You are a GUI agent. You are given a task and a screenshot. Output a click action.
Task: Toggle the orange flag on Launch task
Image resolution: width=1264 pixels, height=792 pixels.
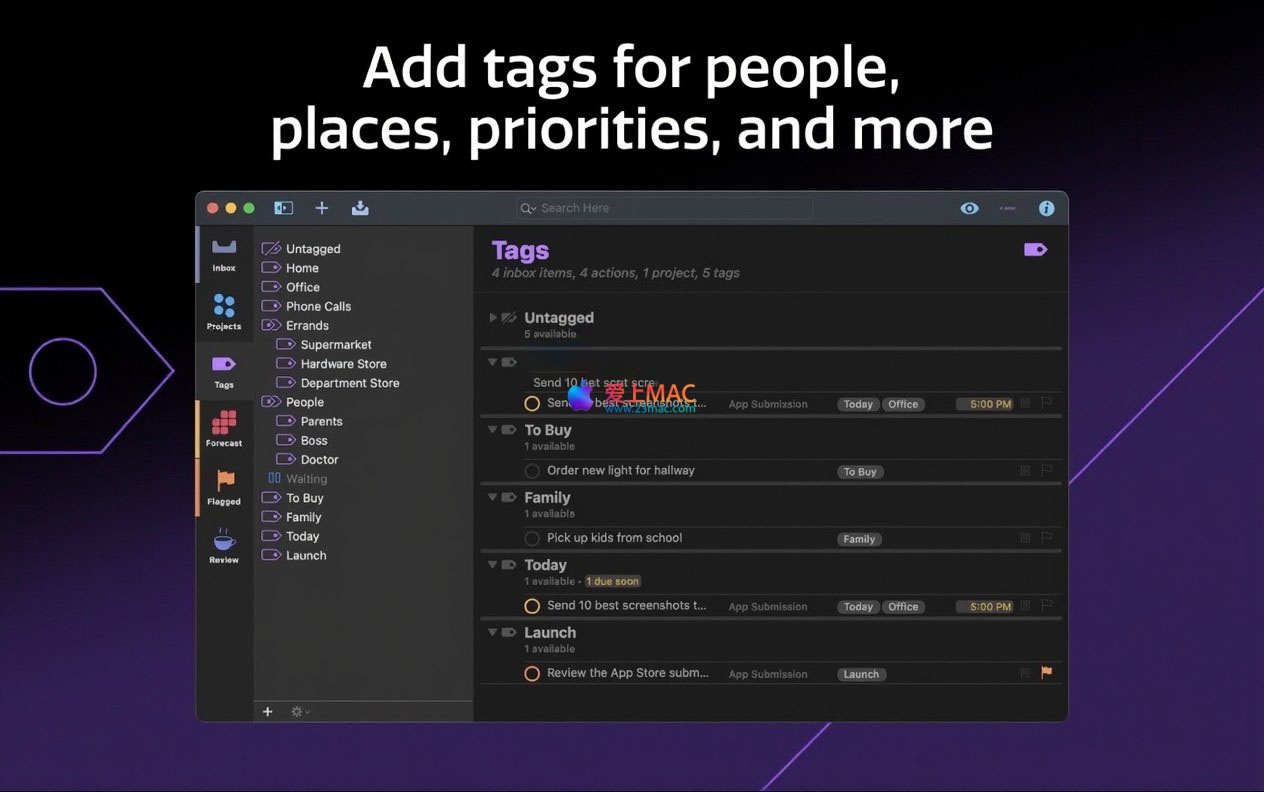(x=1046, y=673)
